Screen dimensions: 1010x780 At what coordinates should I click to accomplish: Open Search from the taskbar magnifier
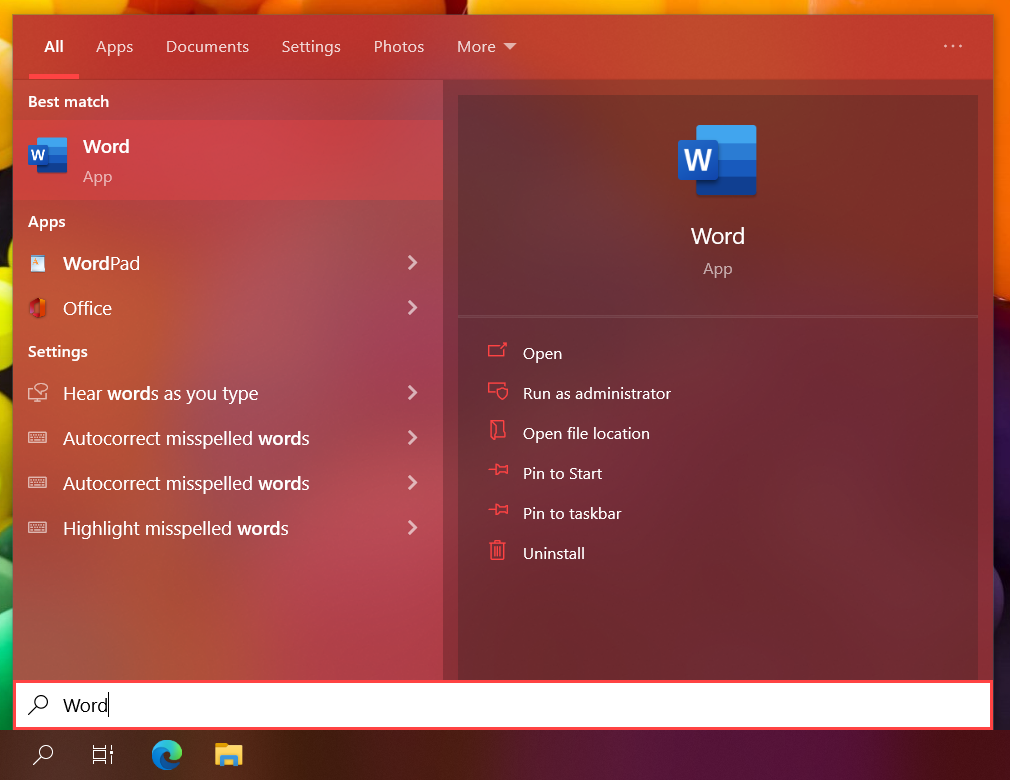[x=43, y=754]
